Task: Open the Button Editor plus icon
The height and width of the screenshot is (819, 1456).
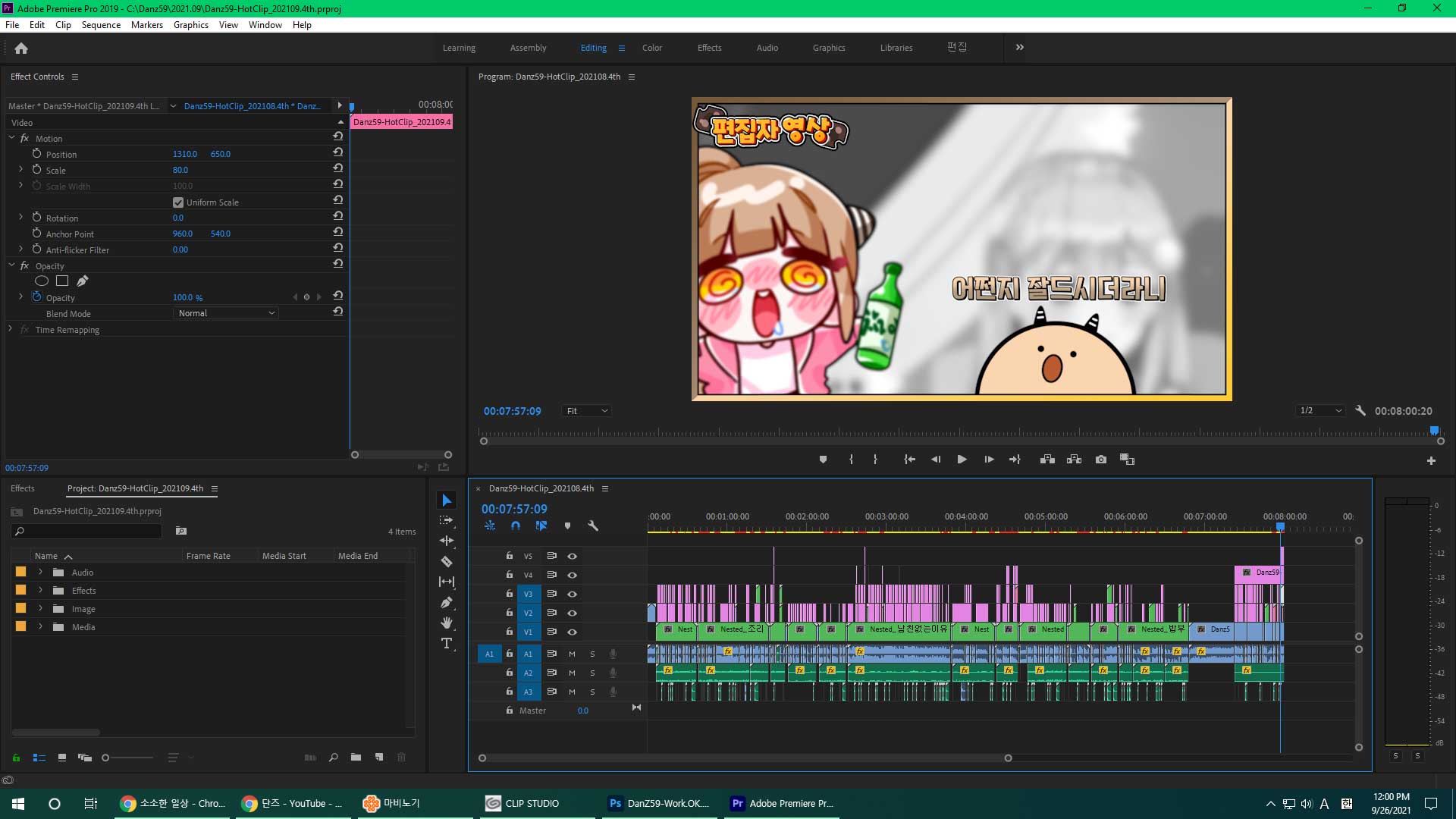Action: point(1431,460)
